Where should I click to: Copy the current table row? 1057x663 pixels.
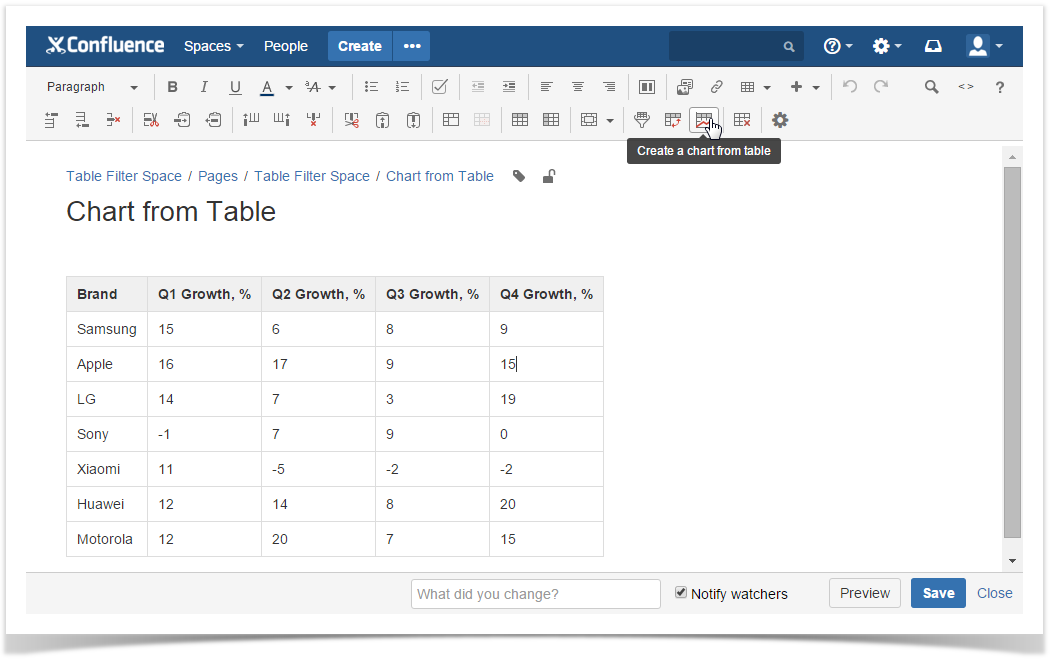coord(182,121)
